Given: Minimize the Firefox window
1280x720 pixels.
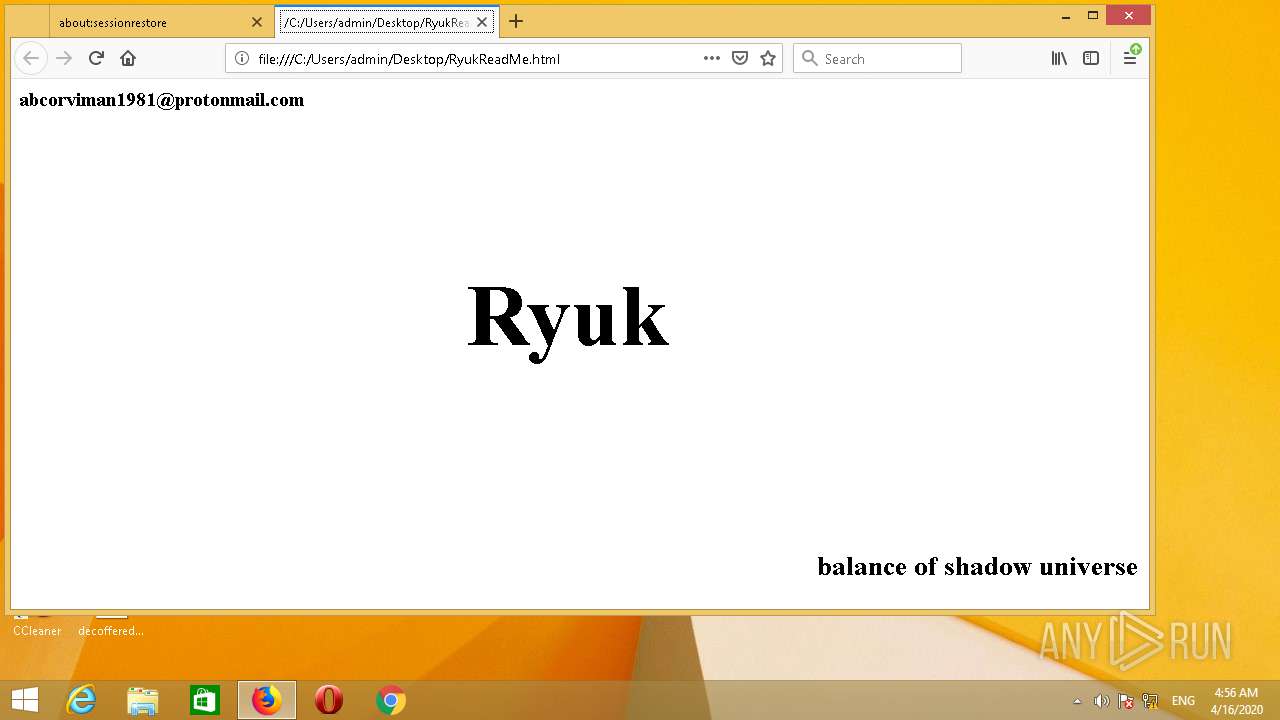Looking at the screenshot, I should coord(1066,15).
